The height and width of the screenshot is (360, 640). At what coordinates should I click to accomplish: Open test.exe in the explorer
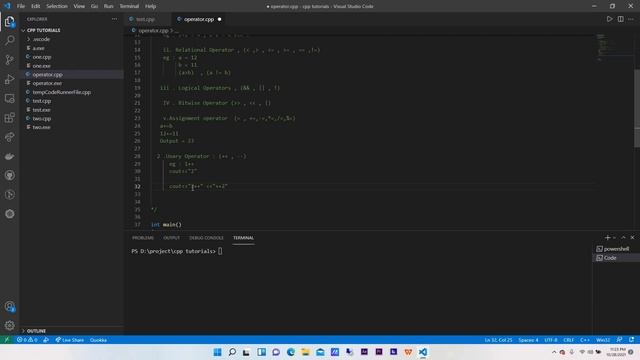point(72,110)
